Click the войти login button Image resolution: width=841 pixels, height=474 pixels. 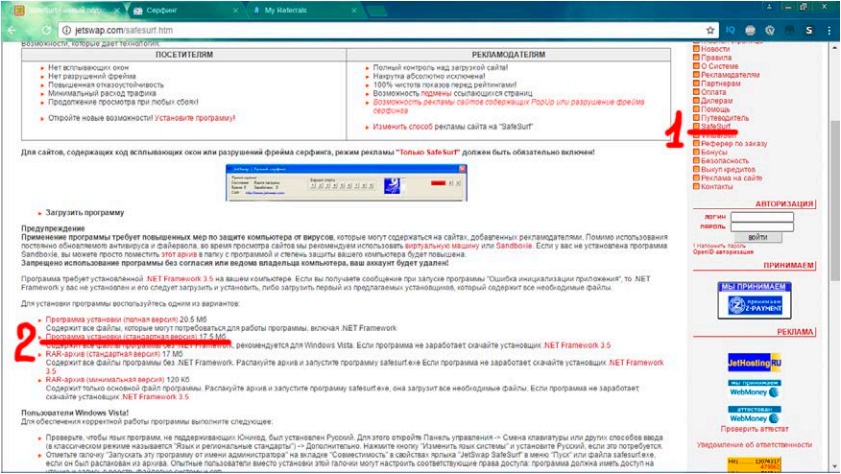click(x=757, y=237)
